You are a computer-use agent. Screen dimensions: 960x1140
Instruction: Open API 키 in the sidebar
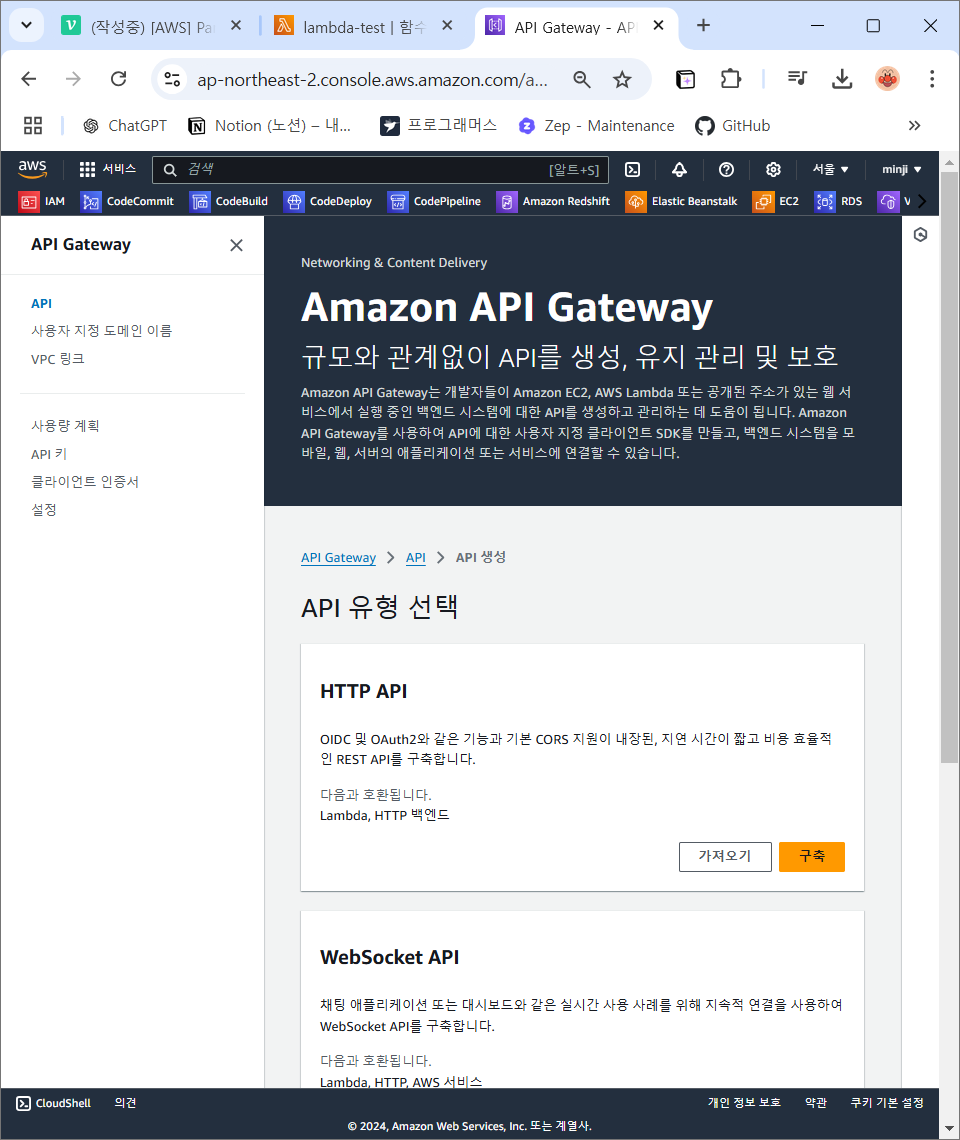[49, 454]
